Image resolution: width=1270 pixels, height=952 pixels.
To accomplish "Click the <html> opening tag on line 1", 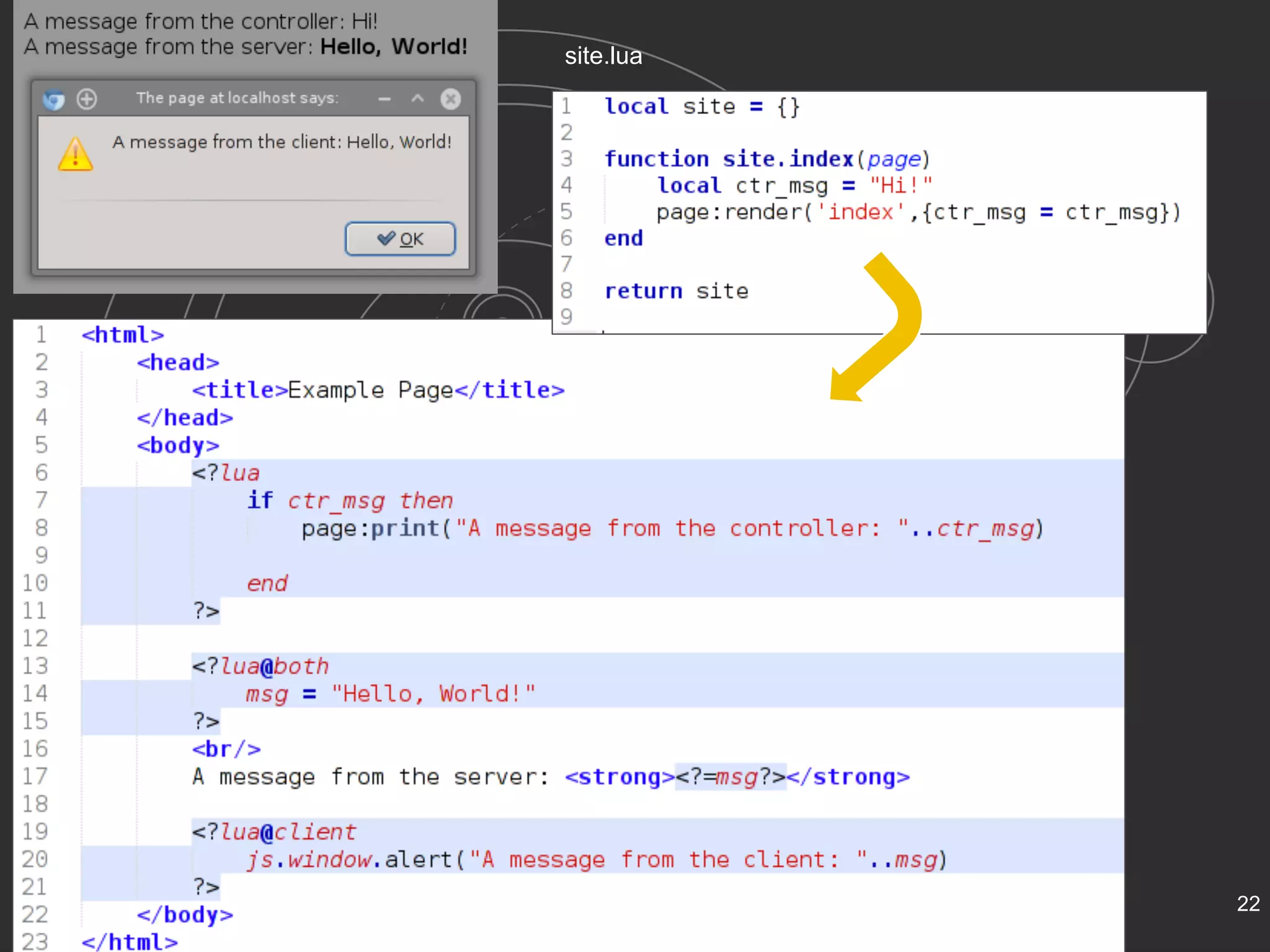I will 123,335.
